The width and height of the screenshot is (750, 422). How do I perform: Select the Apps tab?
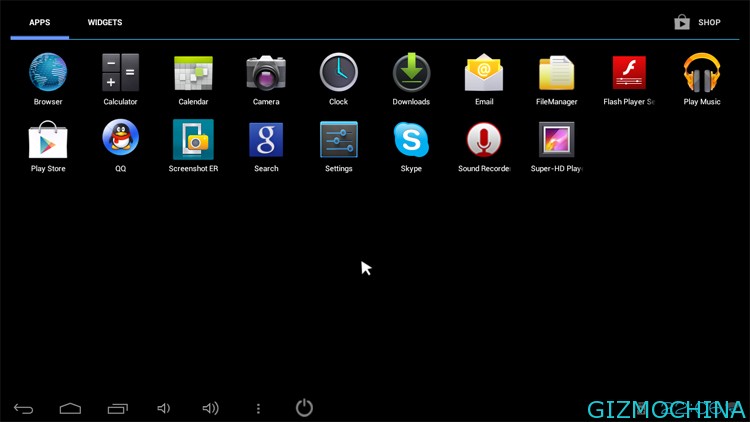tap(40, 22)
